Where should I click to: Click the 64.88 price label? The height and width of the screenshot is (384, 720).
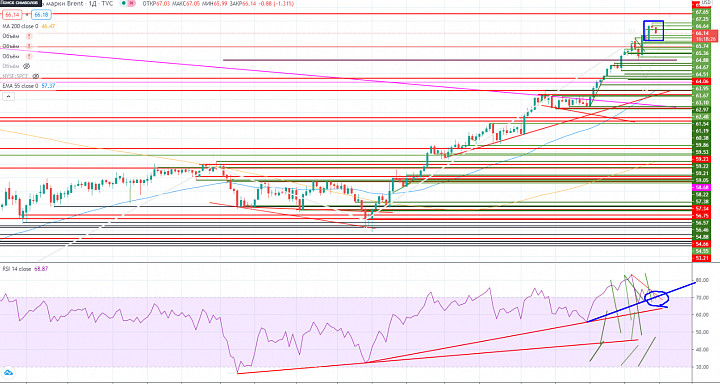pos(701,60)
